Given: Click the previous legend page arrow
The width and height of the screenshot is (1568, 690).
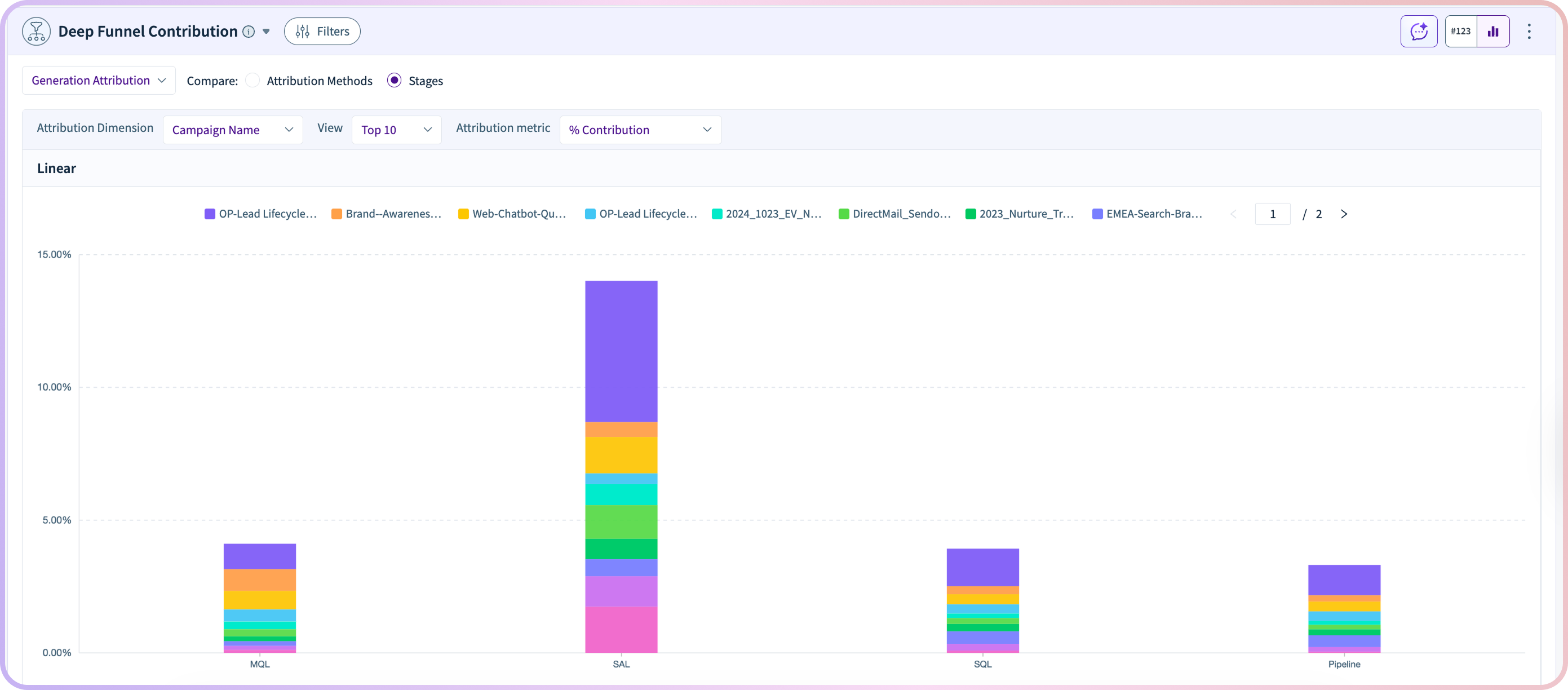Looking at the screenshot, I should [x=1233, y=214].
